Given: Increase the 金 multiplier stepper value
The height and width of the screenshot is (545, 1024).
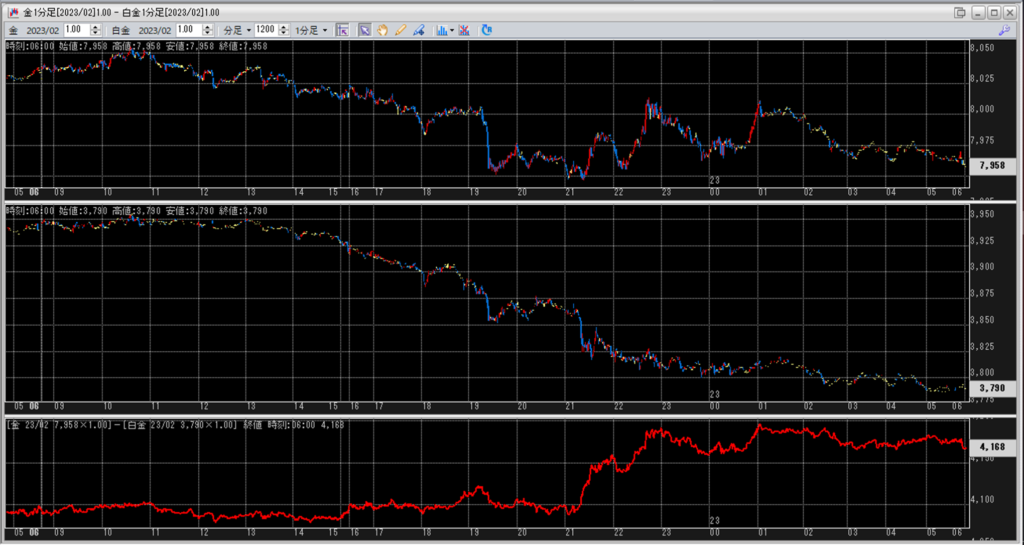Looking at the screenshot, I should point(96,27).
